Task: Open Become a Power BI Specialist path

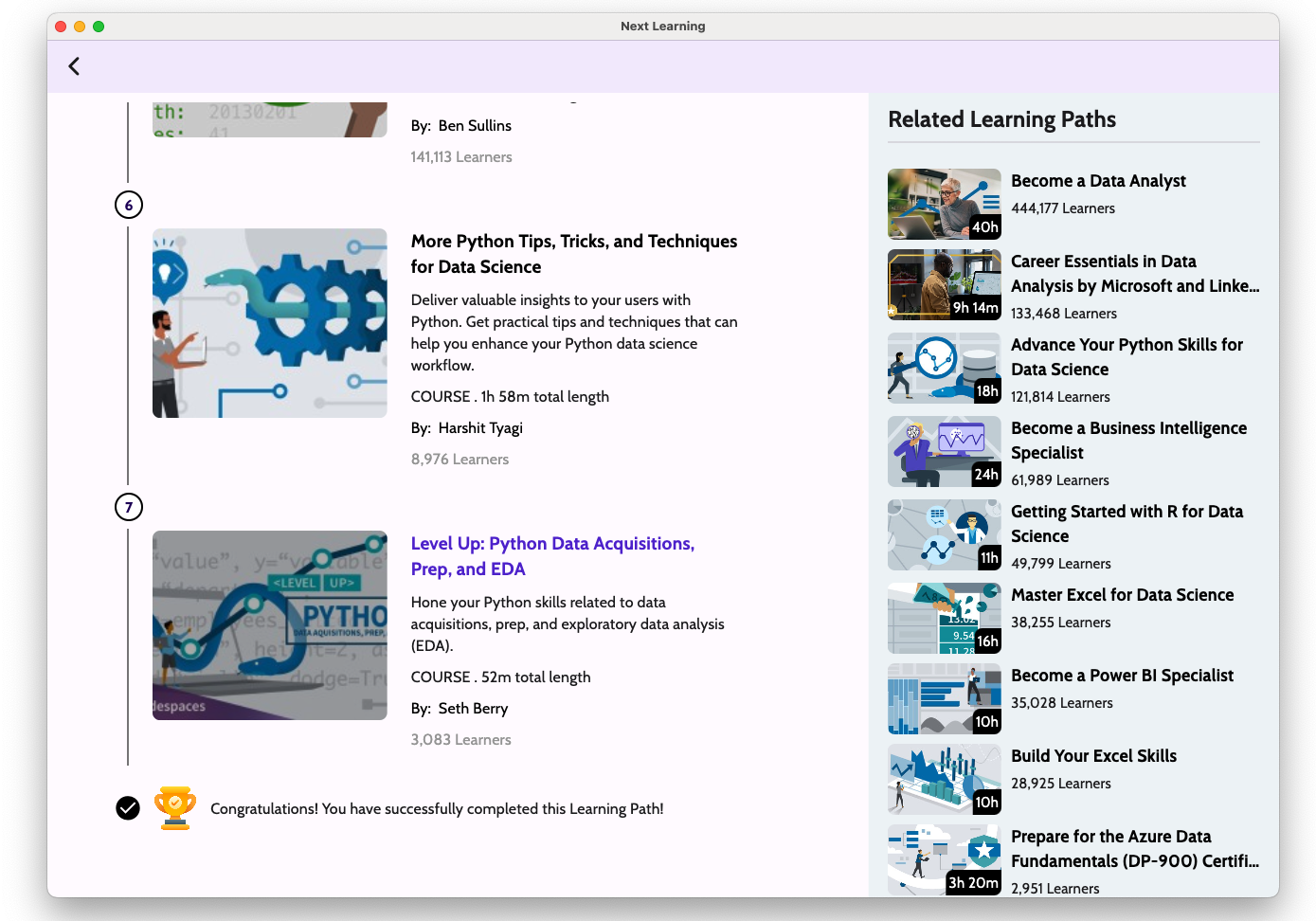Action: (x=1122, y=676)
